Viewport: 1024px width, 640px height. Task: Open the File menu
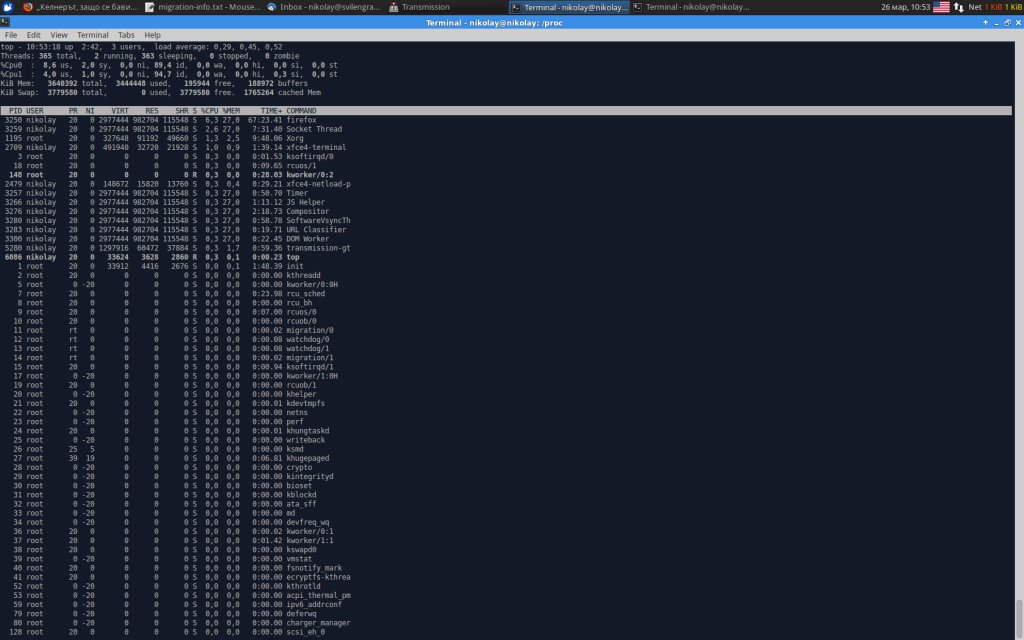click(11, 35)
